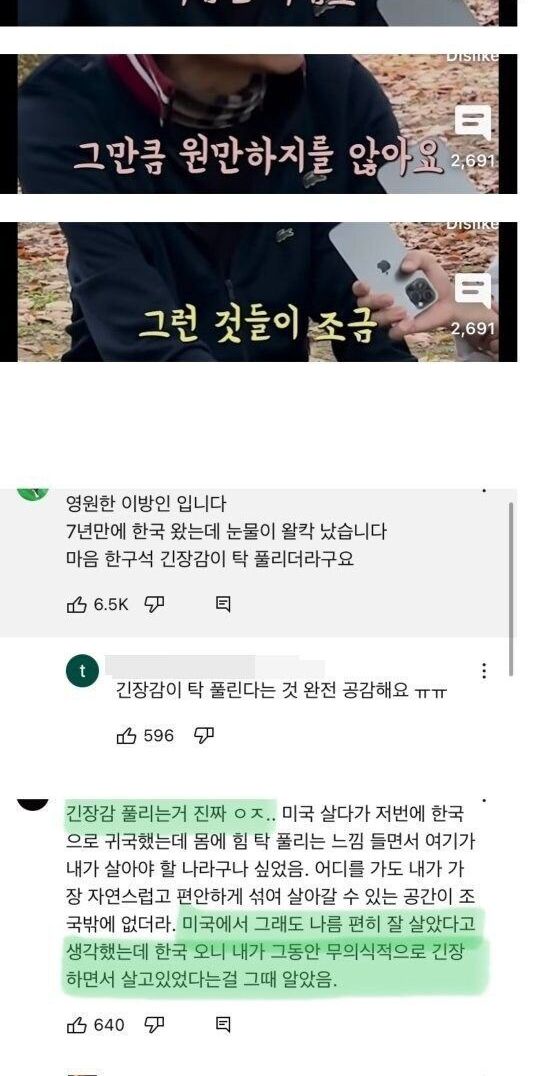Image resolution: width=538 pixels, height=1076 pixels.
Task: Open comments icon on 원만하지를 않아요 frame
Action: click(x=473, y=124)
